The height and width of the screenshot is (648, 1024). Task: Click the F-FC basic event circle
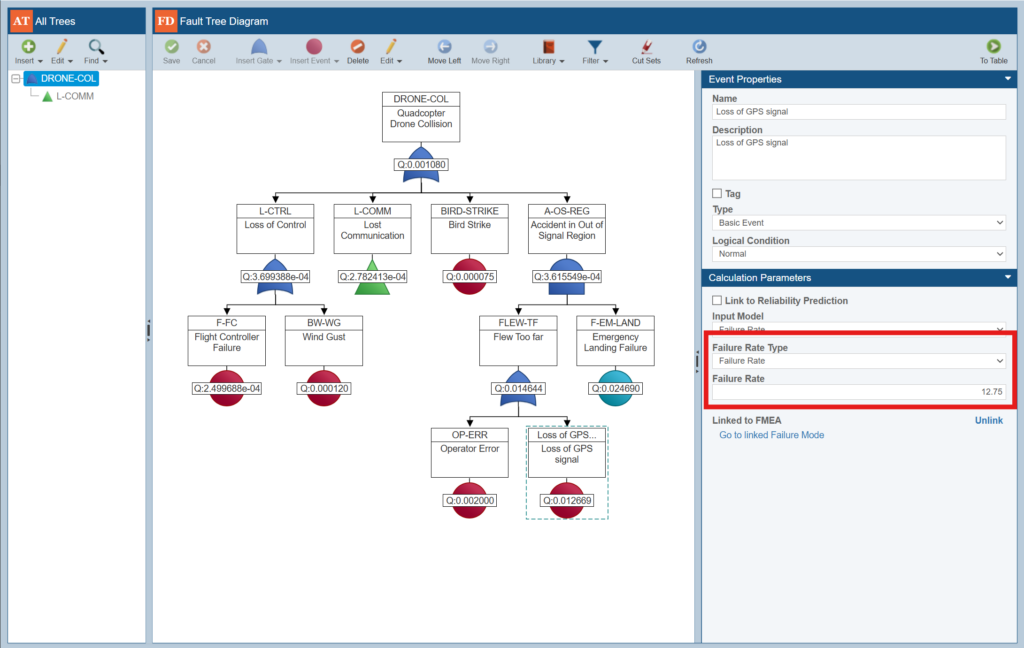tap(227, 389)
